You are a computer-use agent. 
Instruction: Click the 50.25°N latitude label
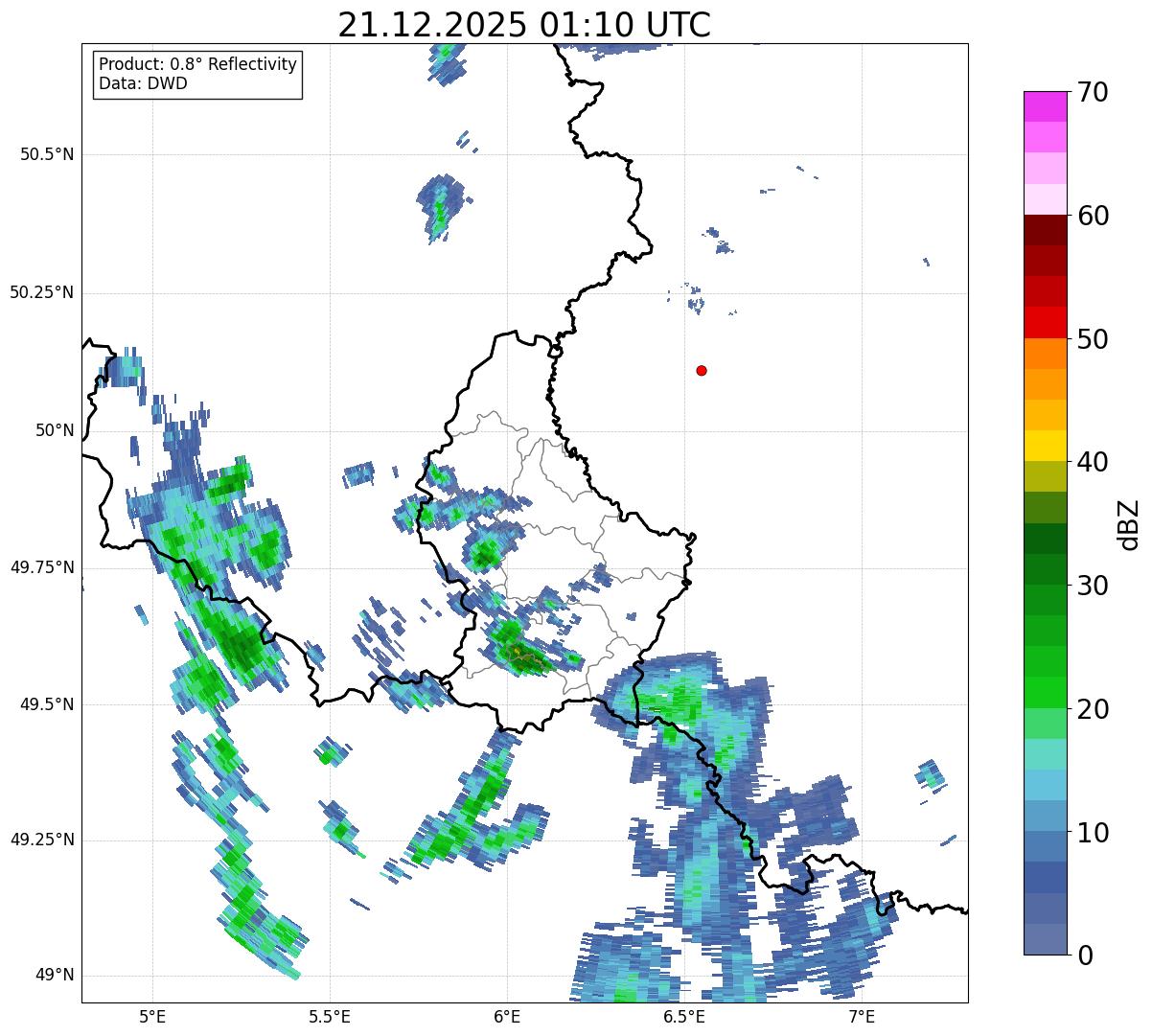click(x=41, y=292)
